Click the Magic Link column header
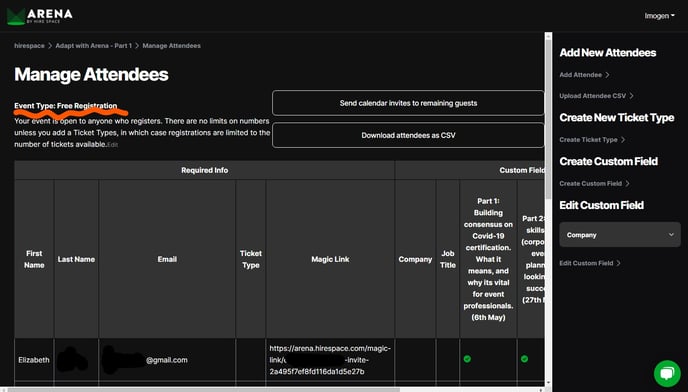 330,259
